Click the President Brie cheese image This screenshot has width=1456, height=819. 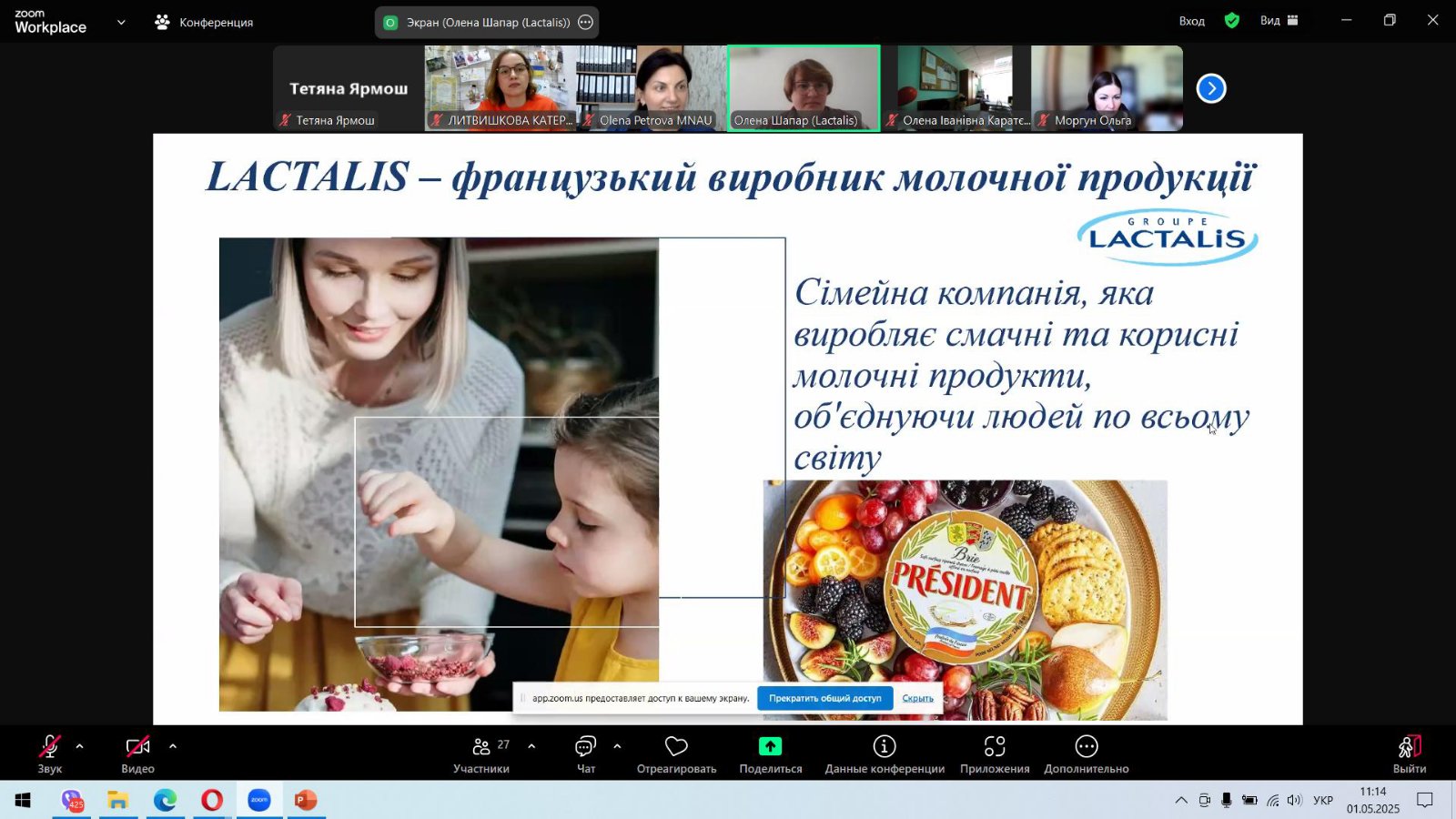(966, 601)
